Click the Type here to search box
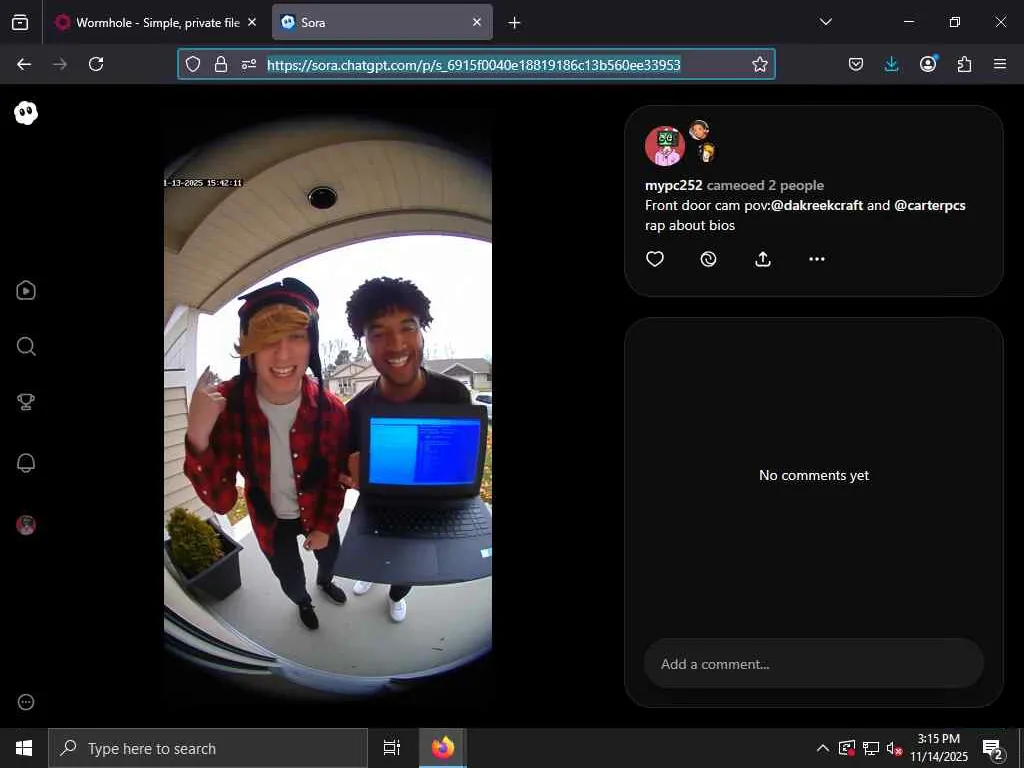 pyautogui.click(x=208, y=748)
